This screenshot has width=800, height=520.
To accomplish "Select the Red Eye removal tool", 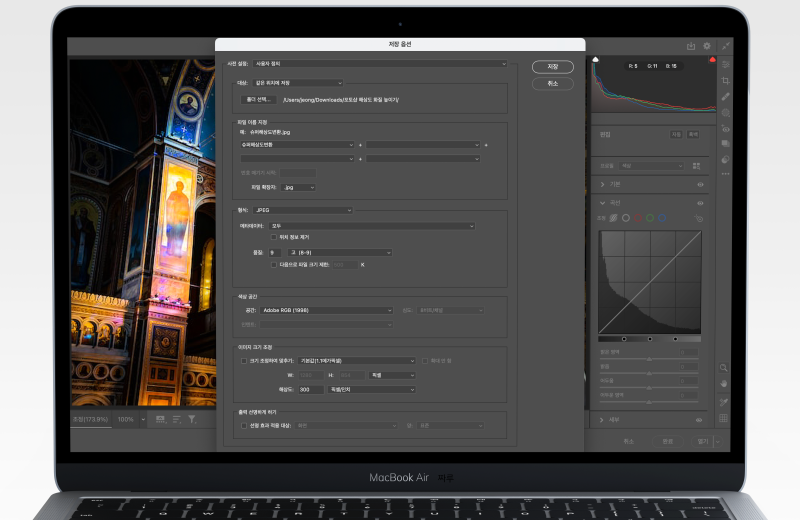I will tap(726, 129).
